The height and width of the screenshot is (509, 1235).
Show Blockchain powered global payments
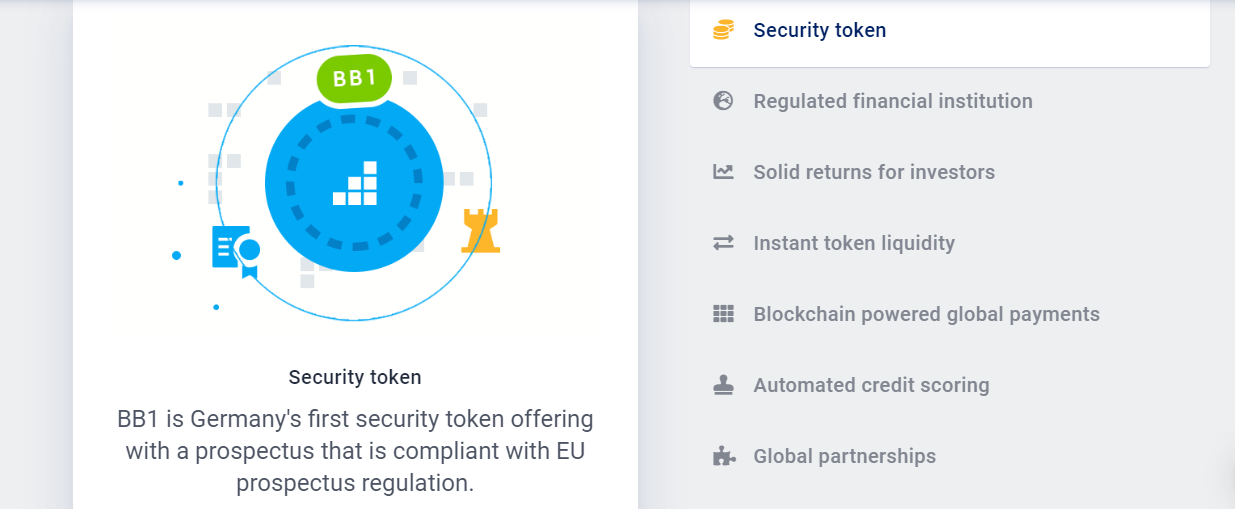[x=926, y=314]
